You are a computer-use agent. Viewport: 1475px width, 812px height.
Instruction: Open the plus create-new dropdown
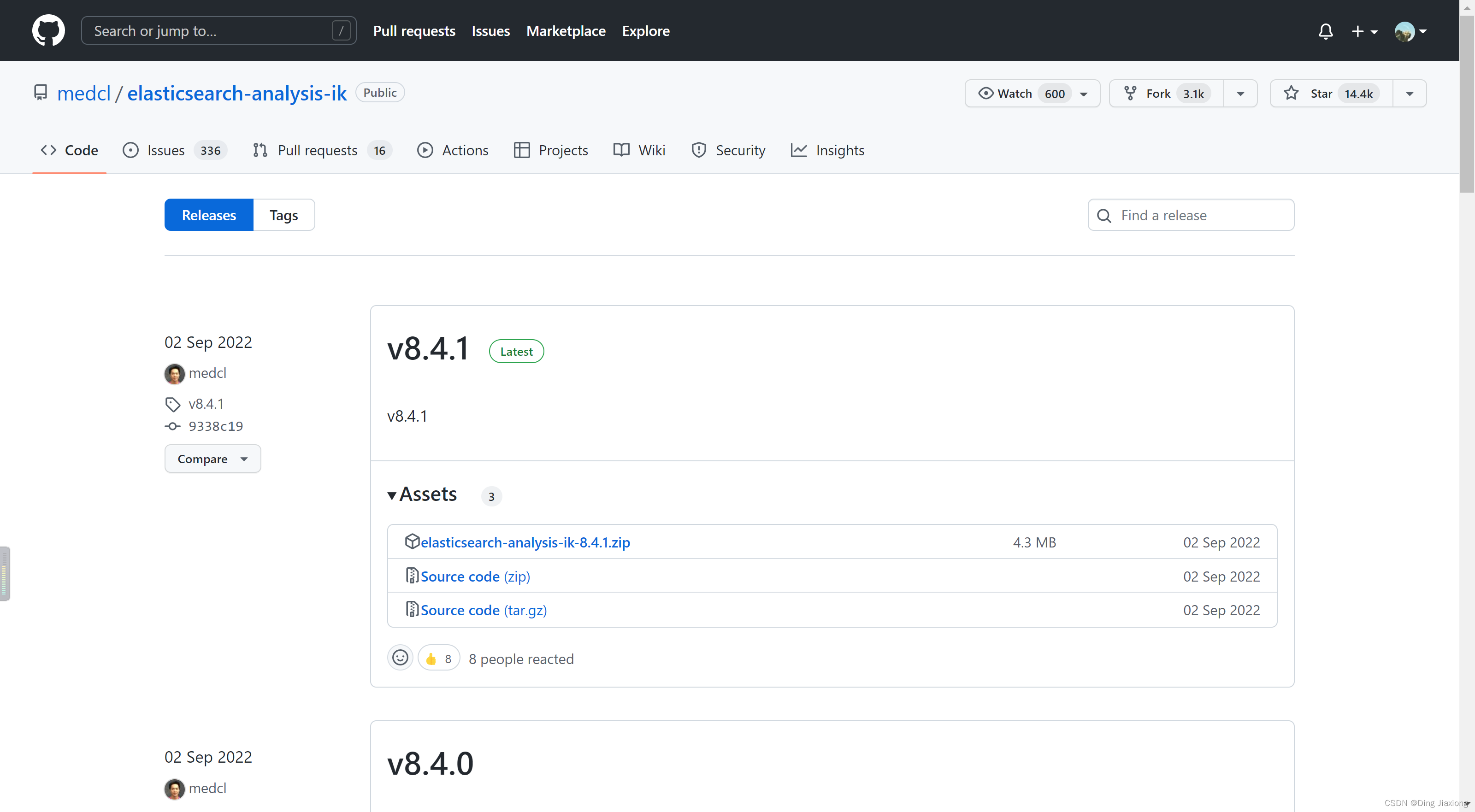[x=1364, y=31]
